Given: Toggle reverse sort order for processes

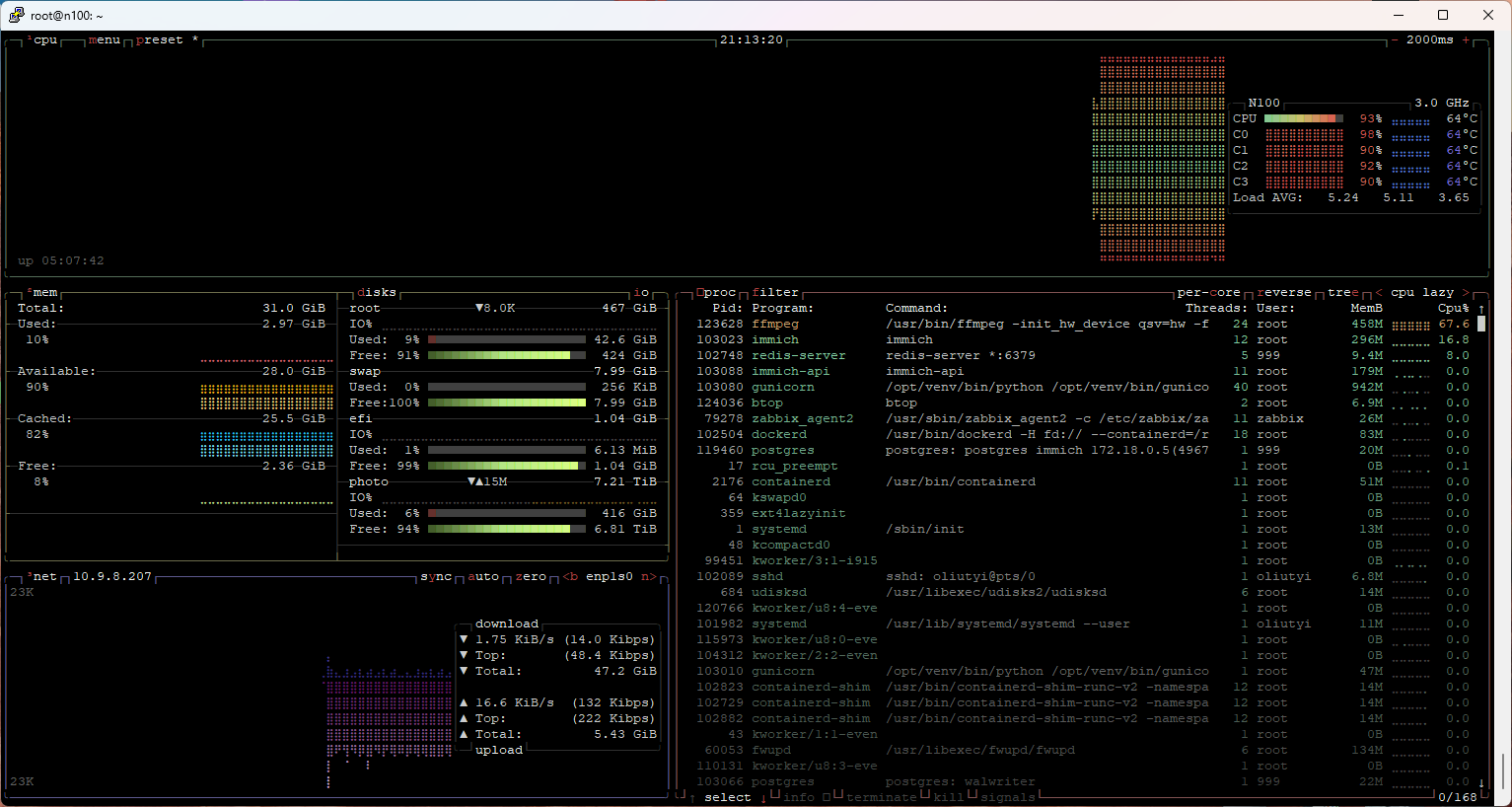Looking at the screenshot, I should [x=1284, y=293].
